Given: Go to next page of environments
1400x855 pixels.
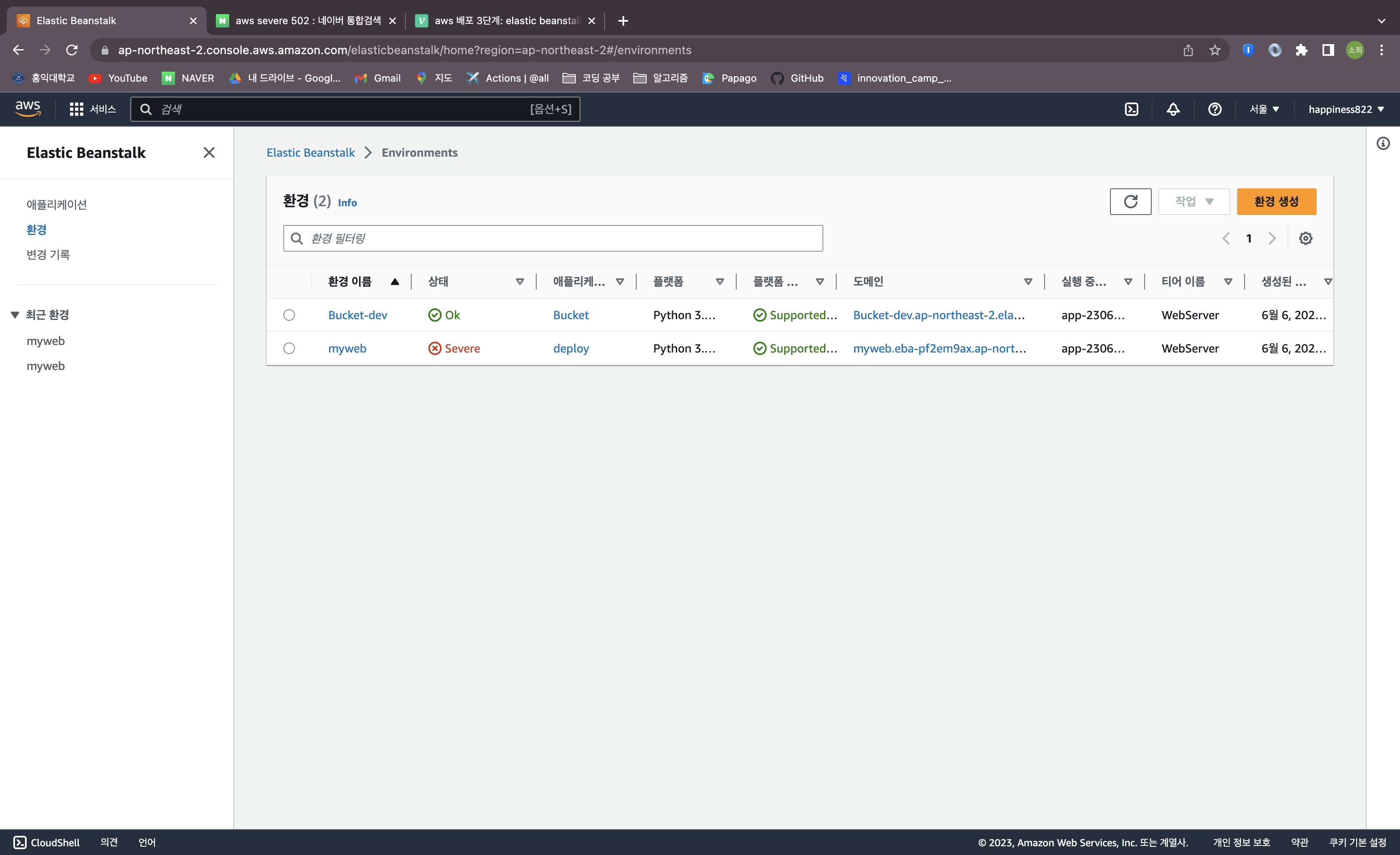Looking at the screenshot, I should click(1272, 238).
